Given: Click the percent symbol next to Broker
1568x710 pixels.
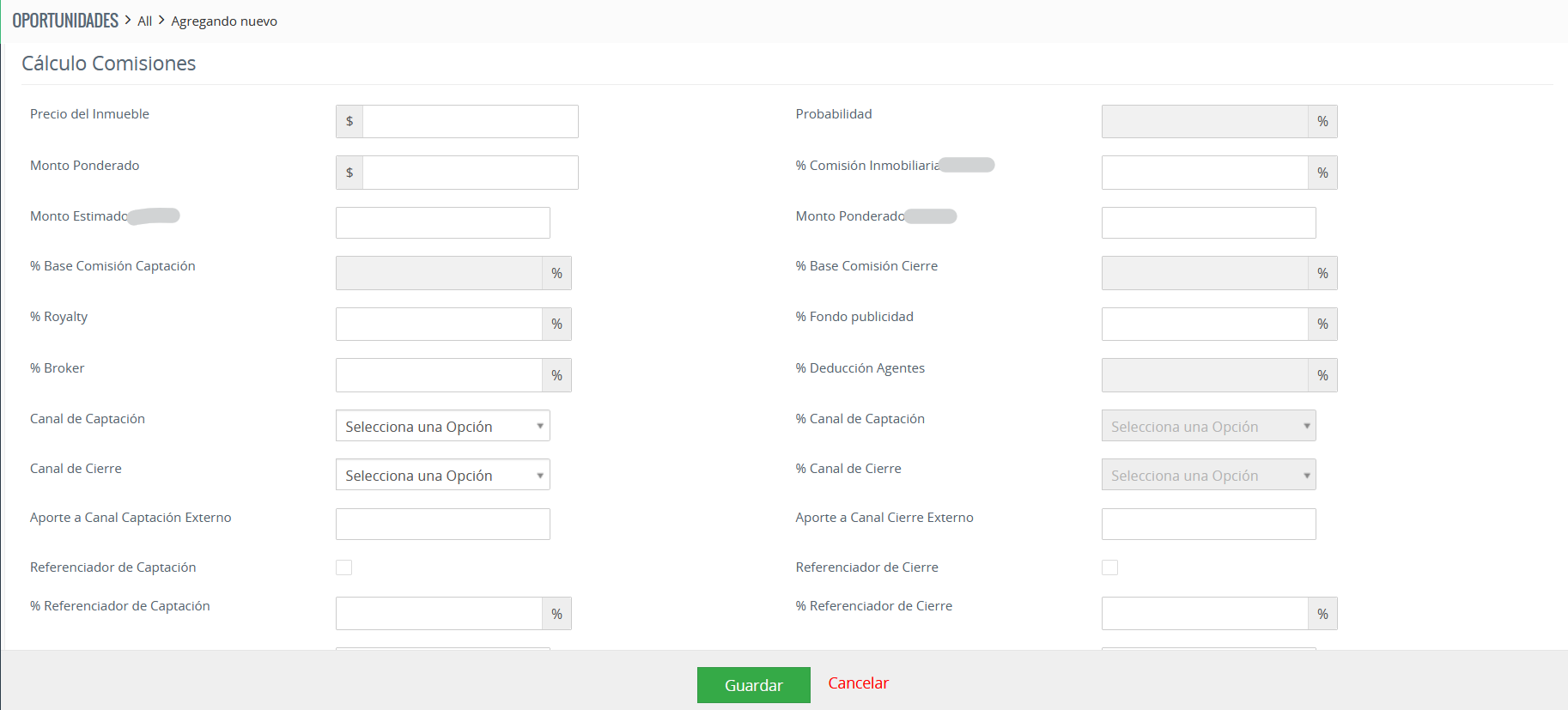Looking at the screenshot, I should coord(557,375).
